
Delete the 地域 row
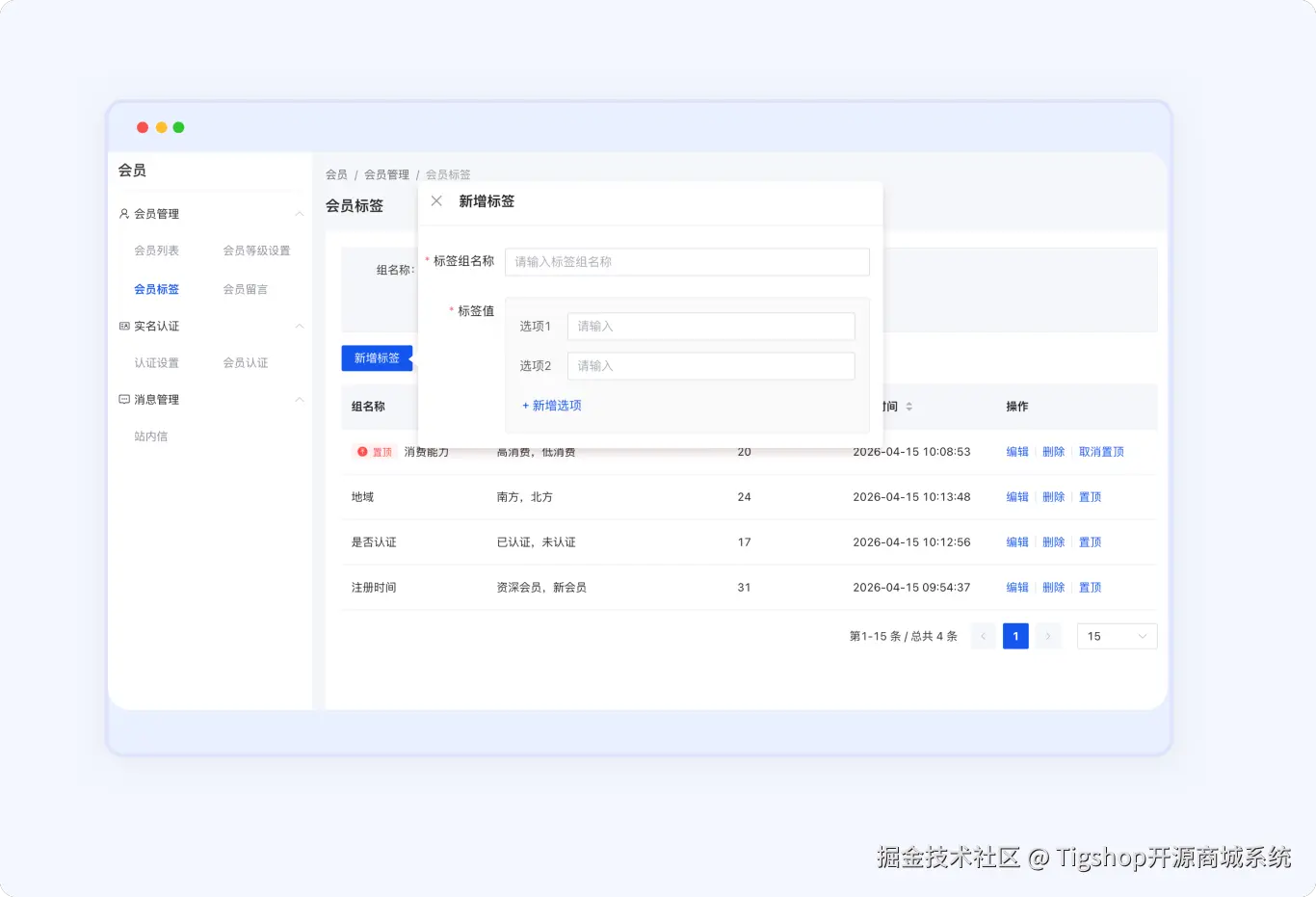(1054, 497)
